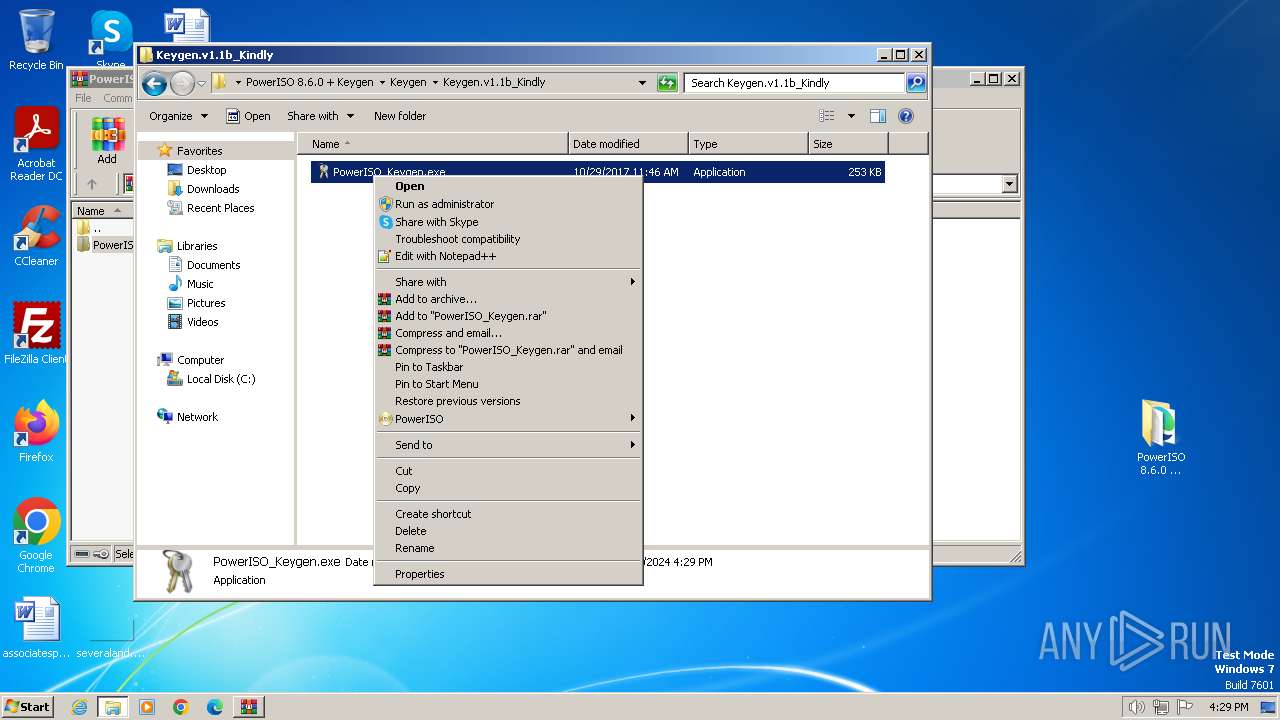Image resolution: width=1280 pixels, height=720 pixels.
Task: Change view using the views icon
Action: pos(826,116)
